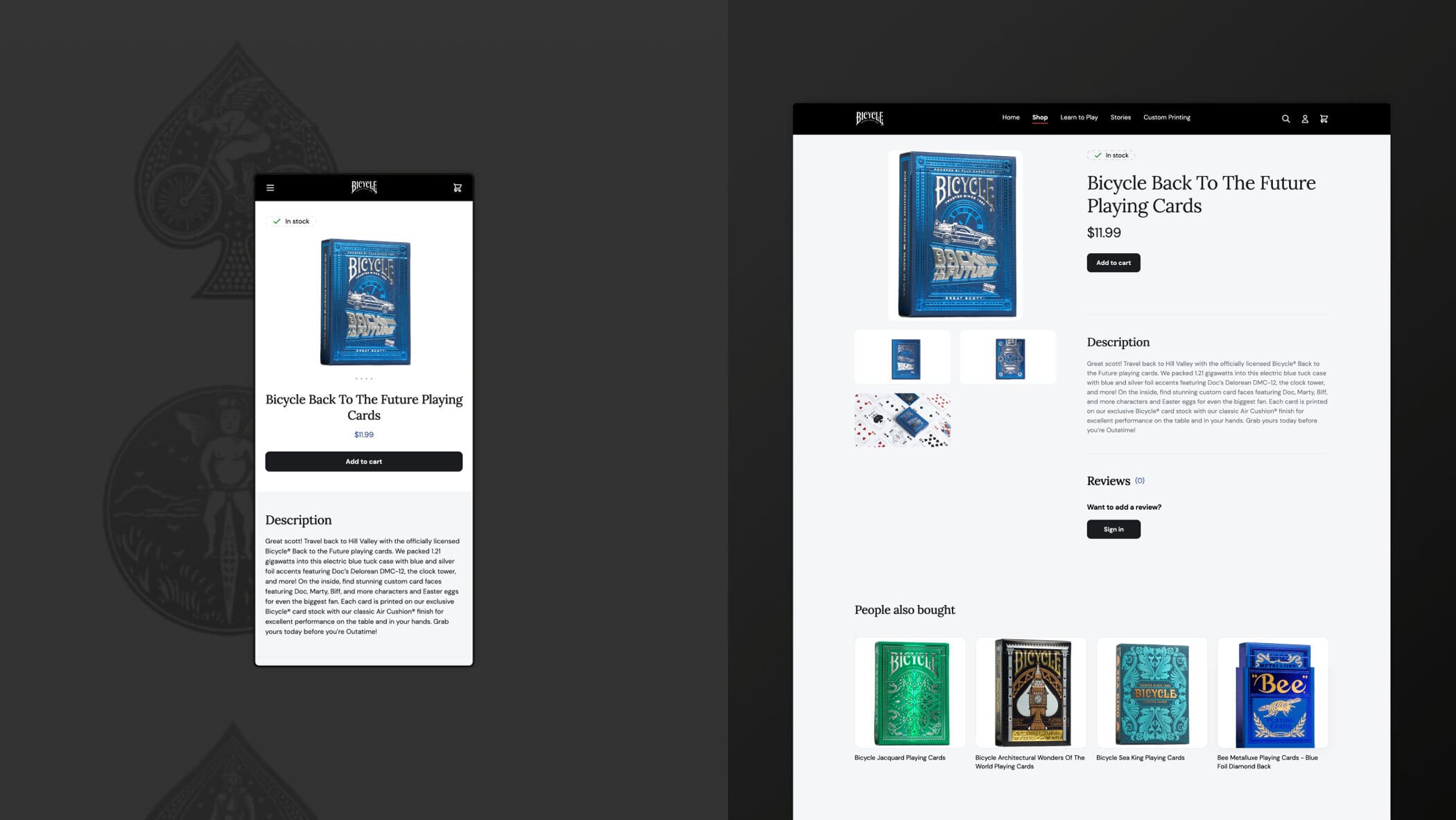This screenshot has width=1456, height=820.
Task: Click the mobile In Stock checkmark icon
Action: coord(276,221)
